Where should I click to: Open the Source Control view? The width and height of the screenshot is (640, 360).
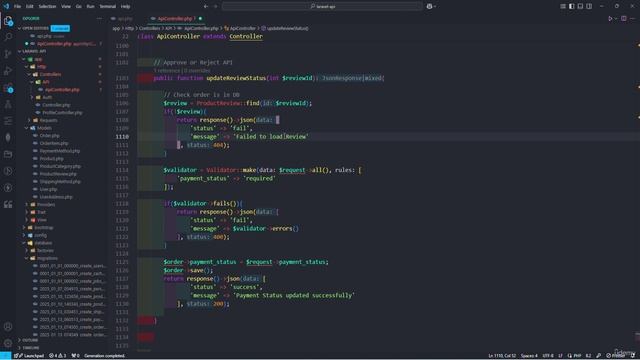click(8, 54)
